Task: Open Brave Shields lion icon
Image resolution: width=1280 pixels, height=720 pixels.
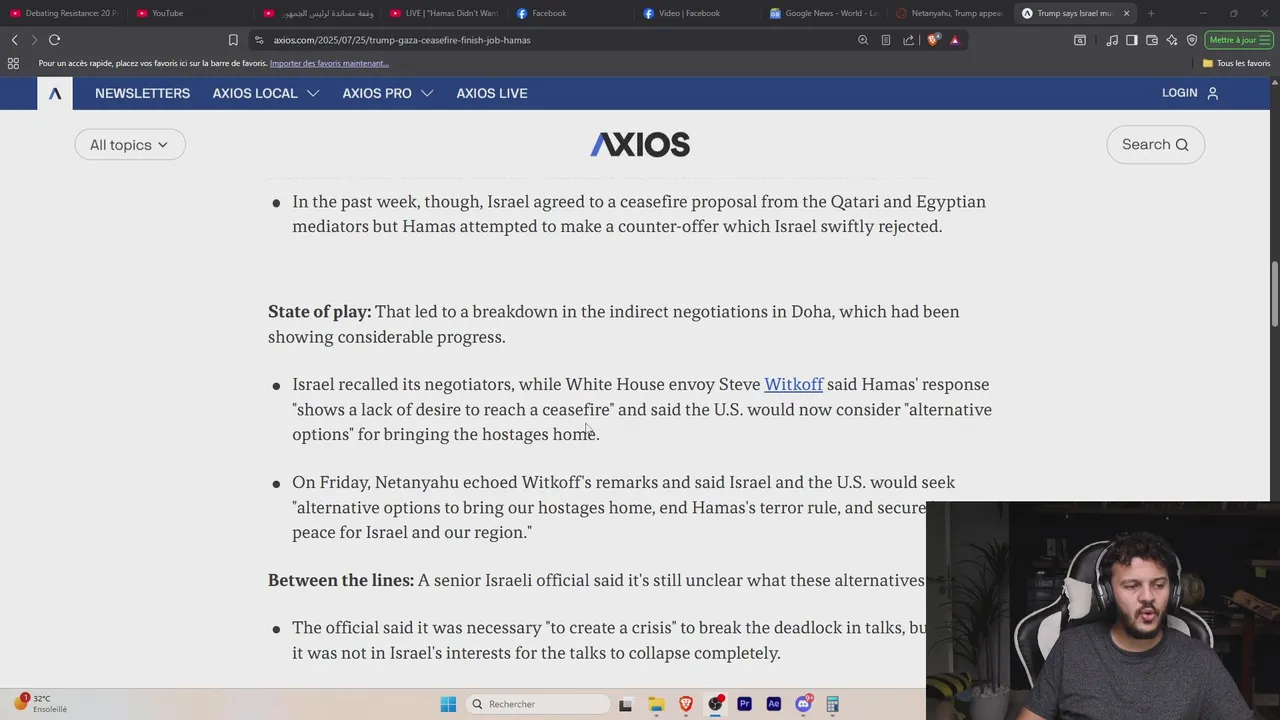Action: click(x=933, y=40)
